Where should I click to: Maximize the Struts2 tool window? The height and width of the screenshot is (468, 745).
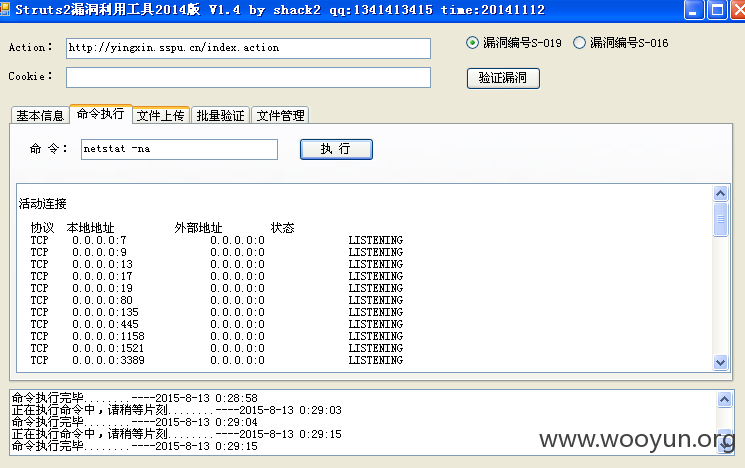(x=717, y=10)
